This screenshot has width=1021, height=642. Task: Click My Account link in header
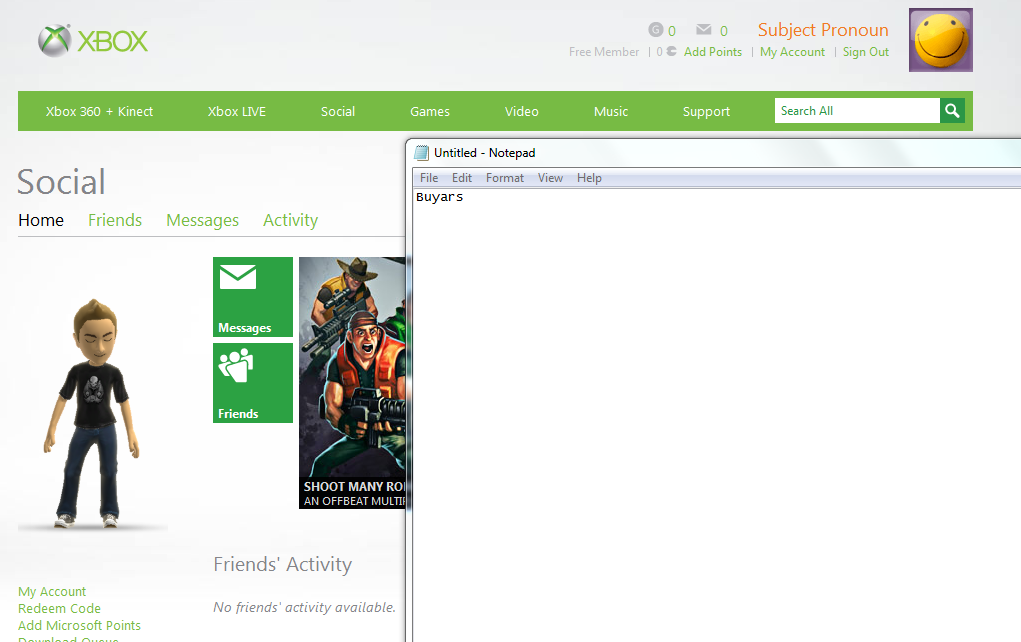(x=792, y=52)
